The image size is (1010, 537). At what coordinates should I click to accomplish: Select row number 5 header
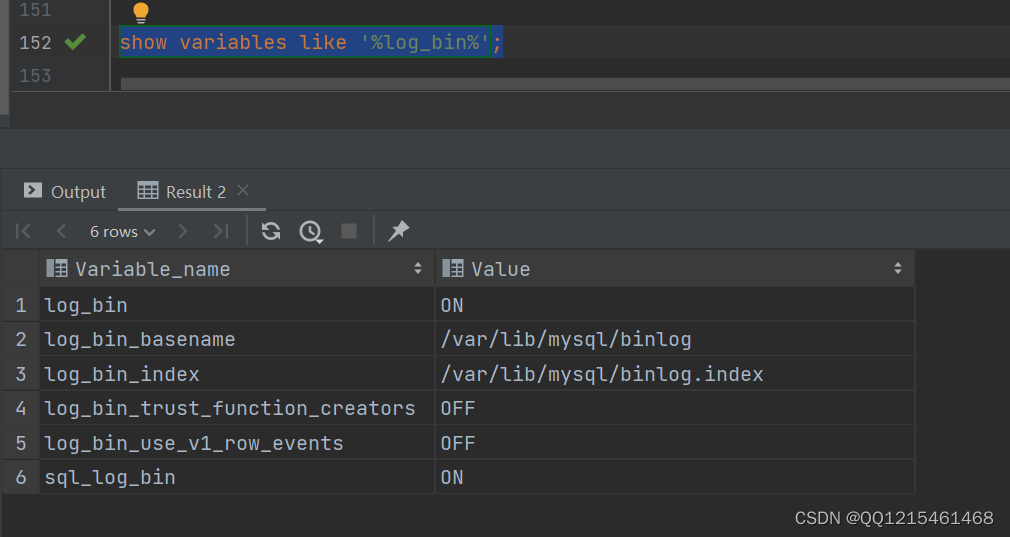(x=21, y=443)
